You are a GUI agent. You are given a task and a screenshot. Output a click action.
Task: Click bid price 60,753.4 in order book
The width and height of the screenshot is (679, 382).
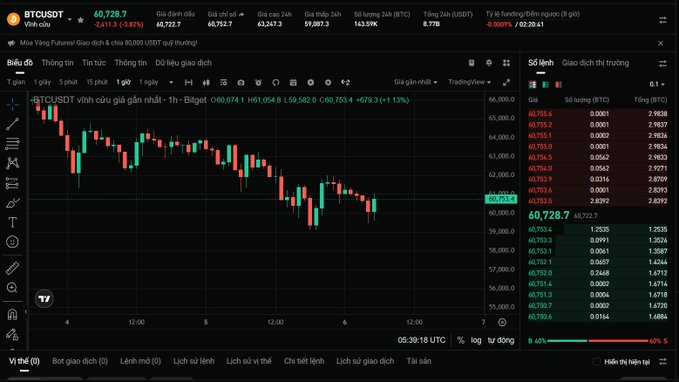click(x=540, y=230)
